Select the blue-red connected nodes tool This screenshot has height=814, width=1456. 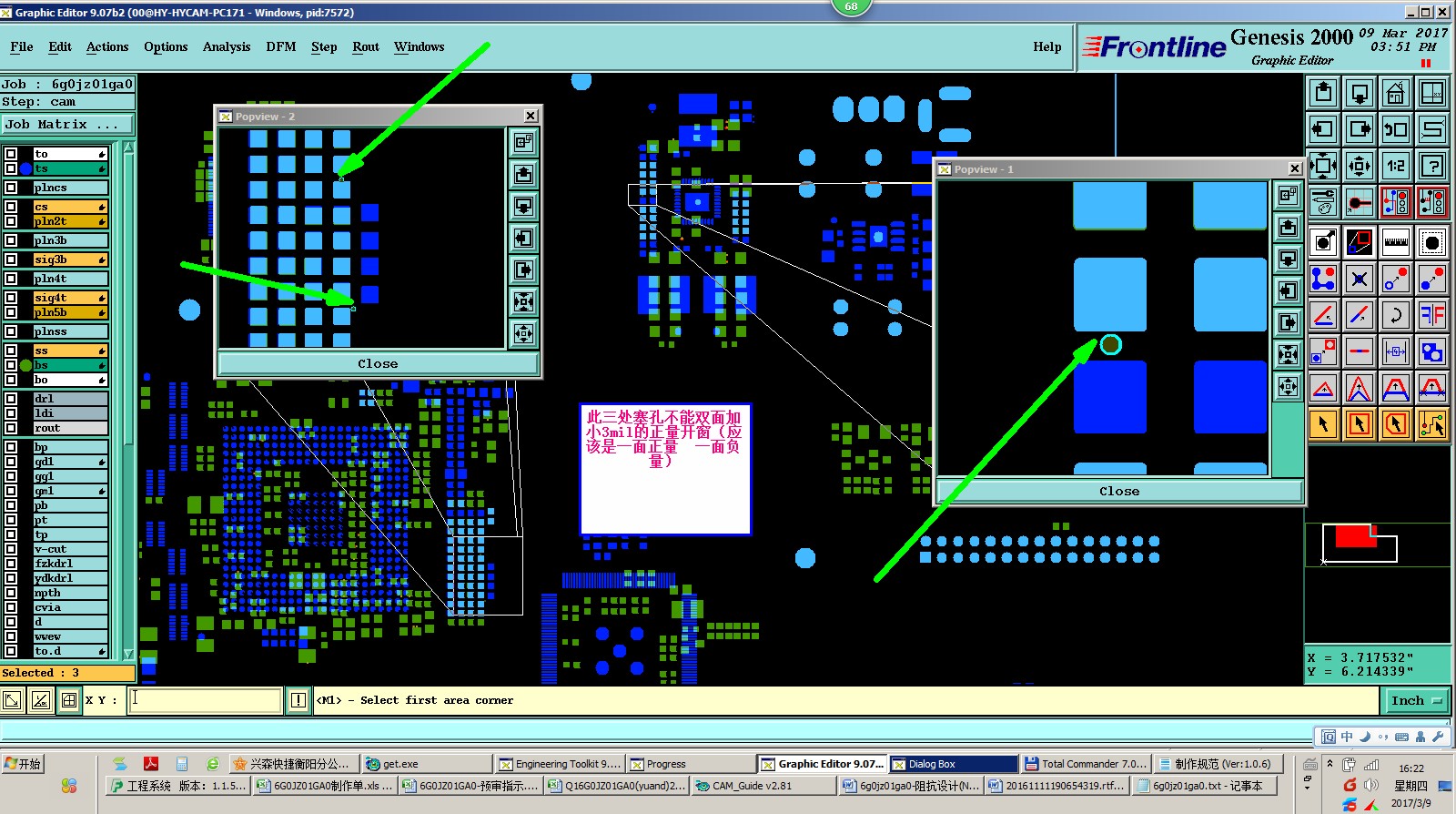coord(1323,279)
